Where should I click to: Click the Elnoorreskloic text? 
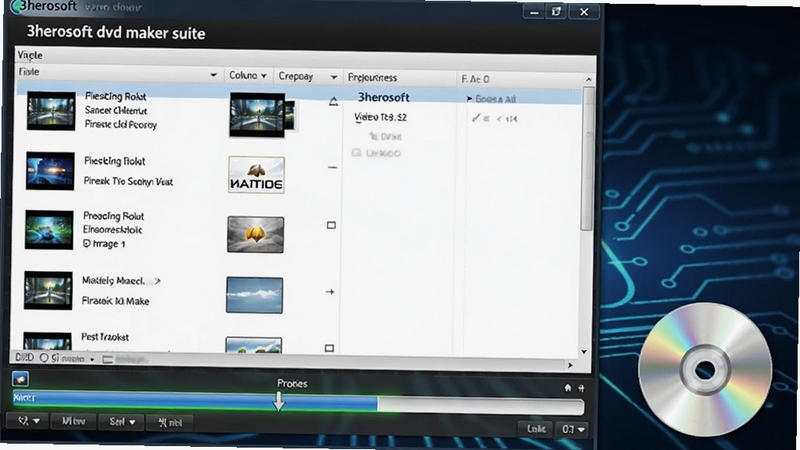click(113, 230)
